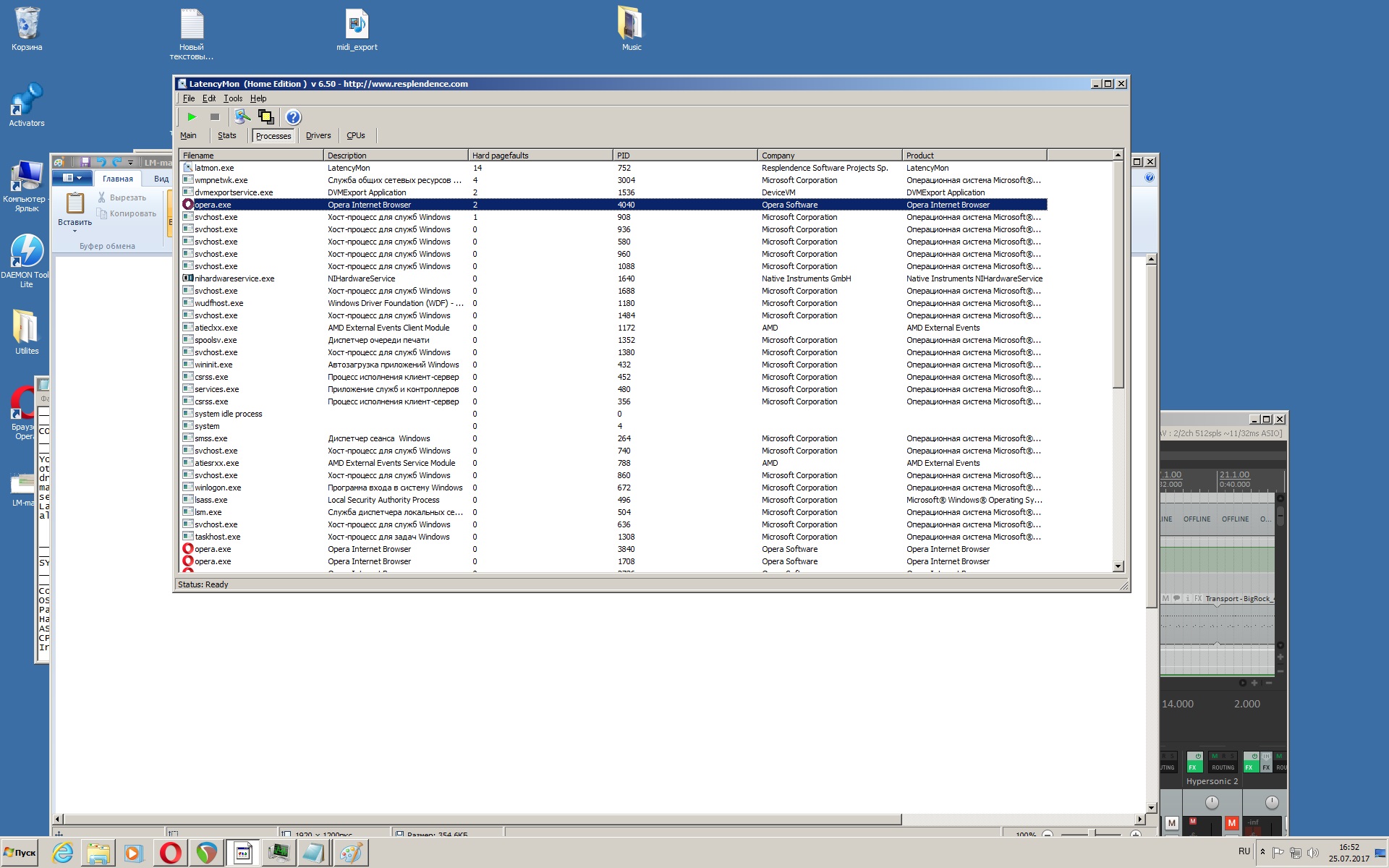
Task: Open Paint from the taskbar palette icon
Action: (350, 853)
